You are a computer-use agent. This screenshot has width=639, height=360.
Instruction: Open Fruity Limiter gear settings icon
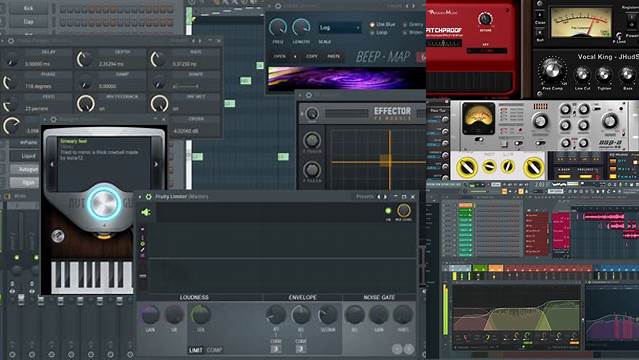[149, 197]
